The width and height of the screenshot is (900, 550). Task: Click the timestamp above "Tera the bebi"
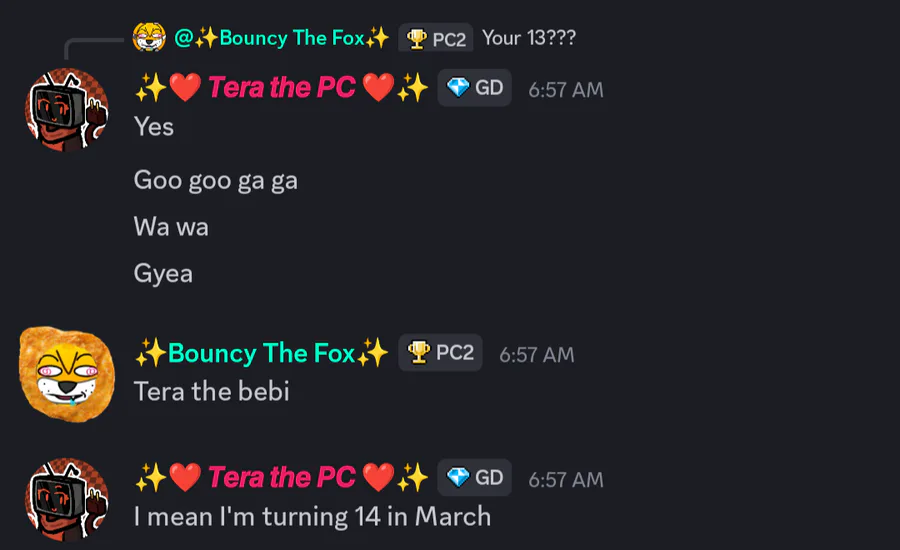coord(537,354)
